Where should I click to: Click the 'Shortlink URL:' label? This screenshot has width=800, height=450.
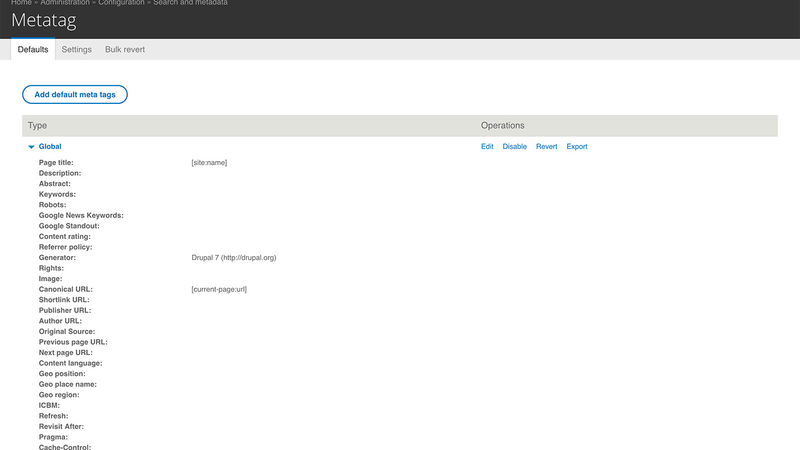click(x=64, y=299)
